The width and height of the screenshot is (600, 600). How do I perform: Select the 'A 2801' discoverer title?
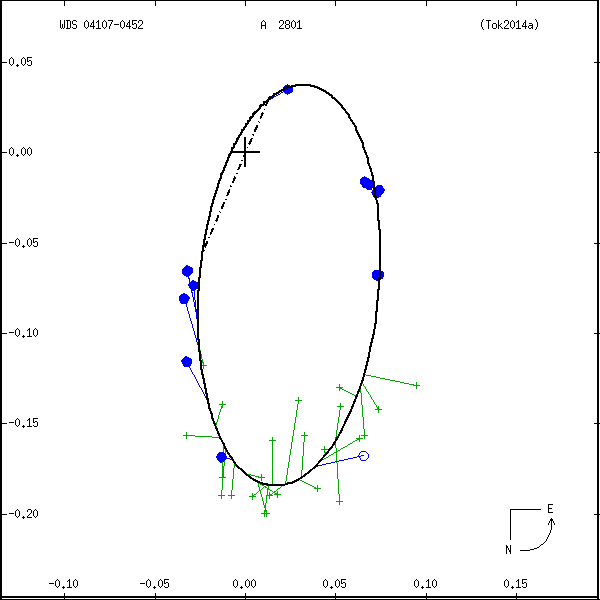point(281,25)
